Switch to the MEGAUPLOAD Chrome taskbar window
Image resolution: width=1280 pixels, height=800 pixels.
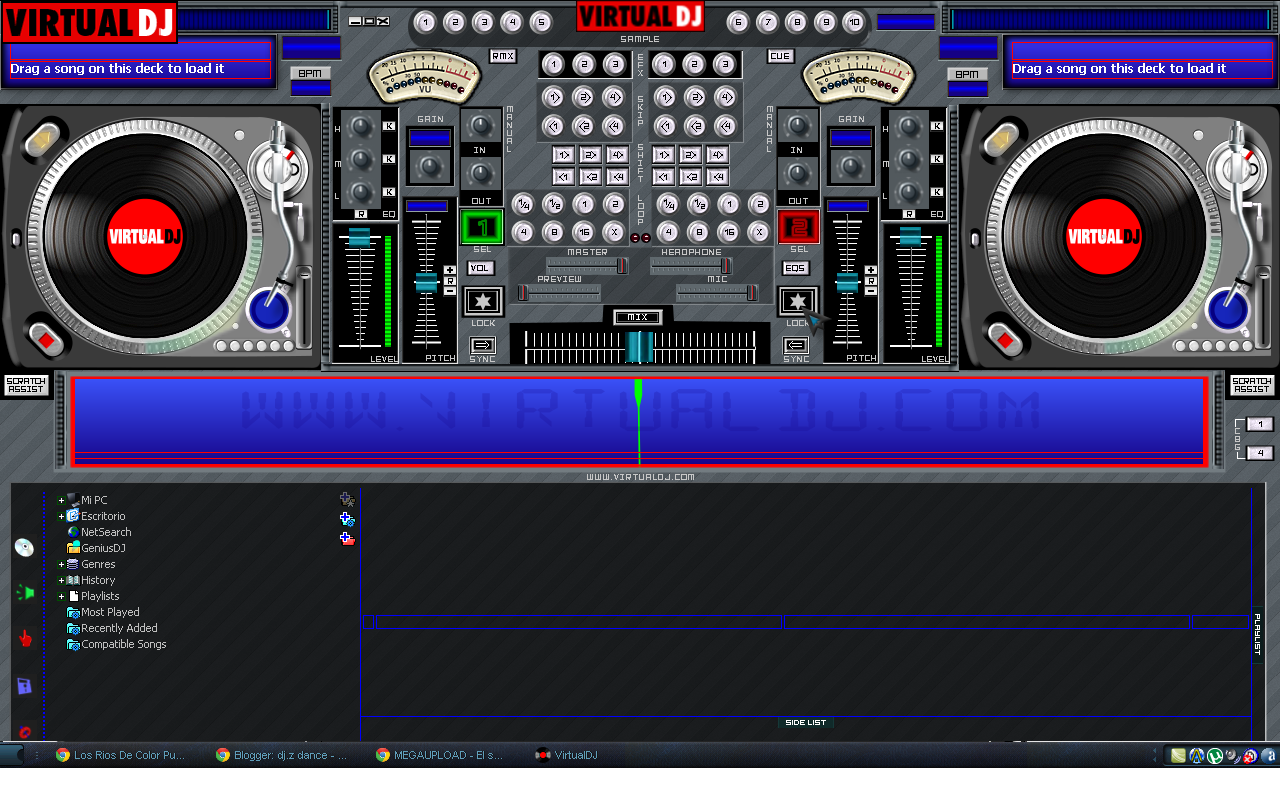coord(439,755)
